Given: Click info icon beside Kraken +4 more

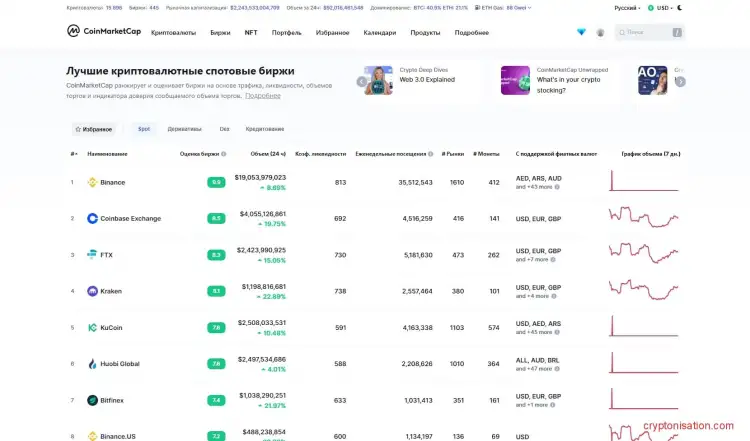Looking at the screenshot, I should coord(554,296).
